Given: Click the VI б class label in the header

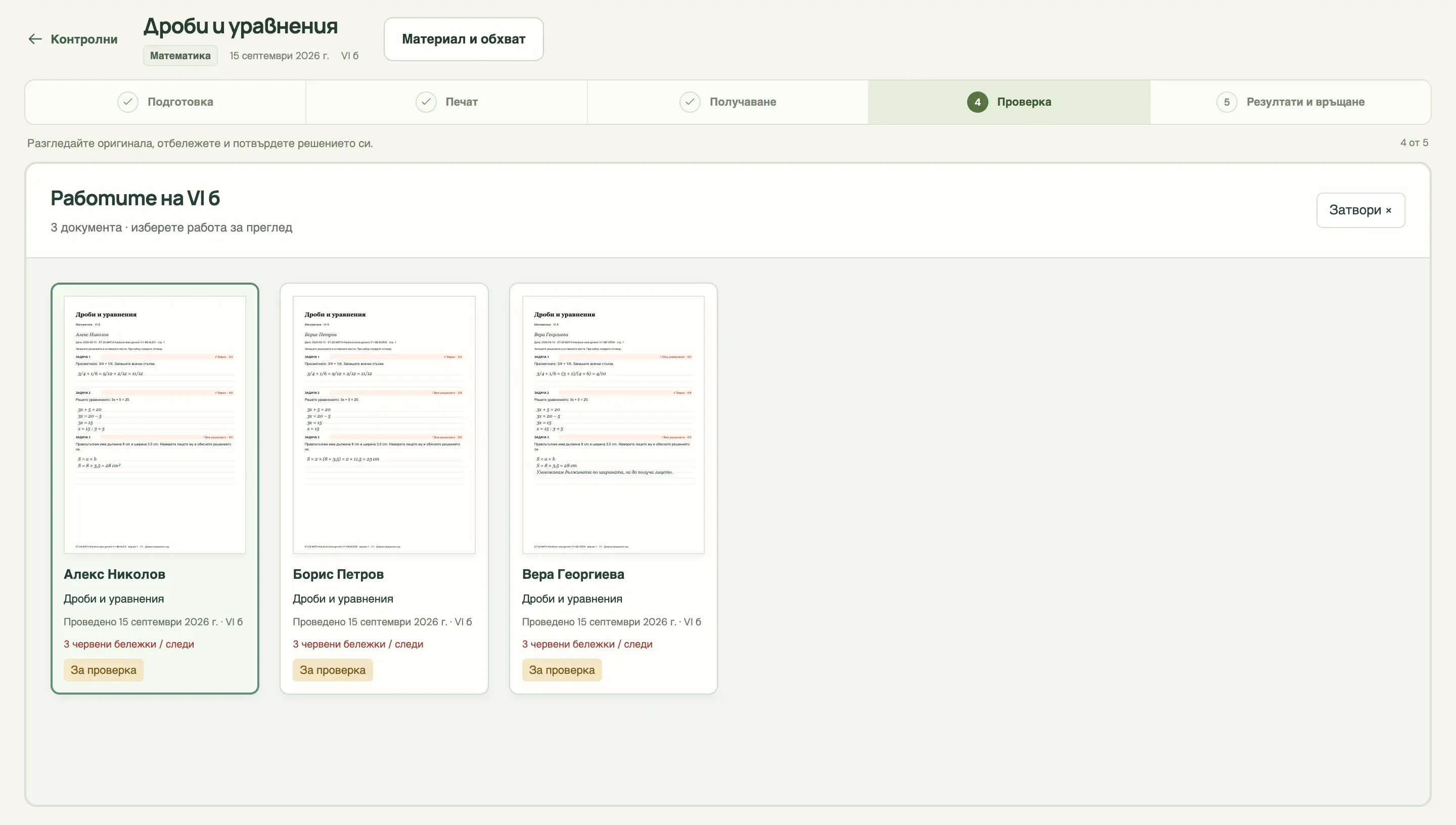Looking at the screenshot, I should 349,56.
